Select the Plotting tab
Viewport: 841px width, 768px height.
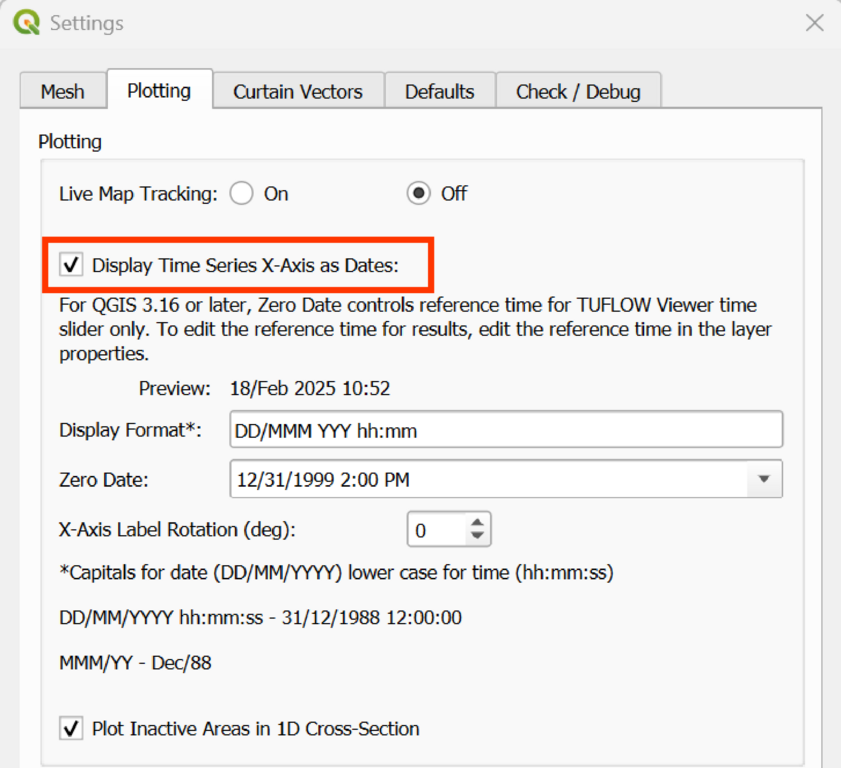(x=159, y=90)
